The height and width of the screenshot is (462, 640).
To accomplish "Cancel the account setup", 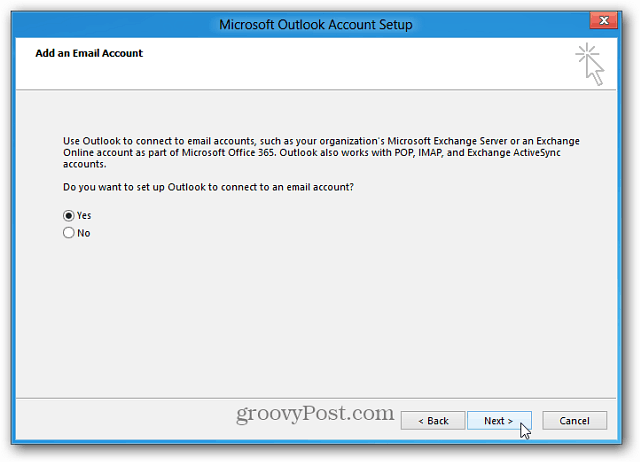I will click(x=574, y=420).
